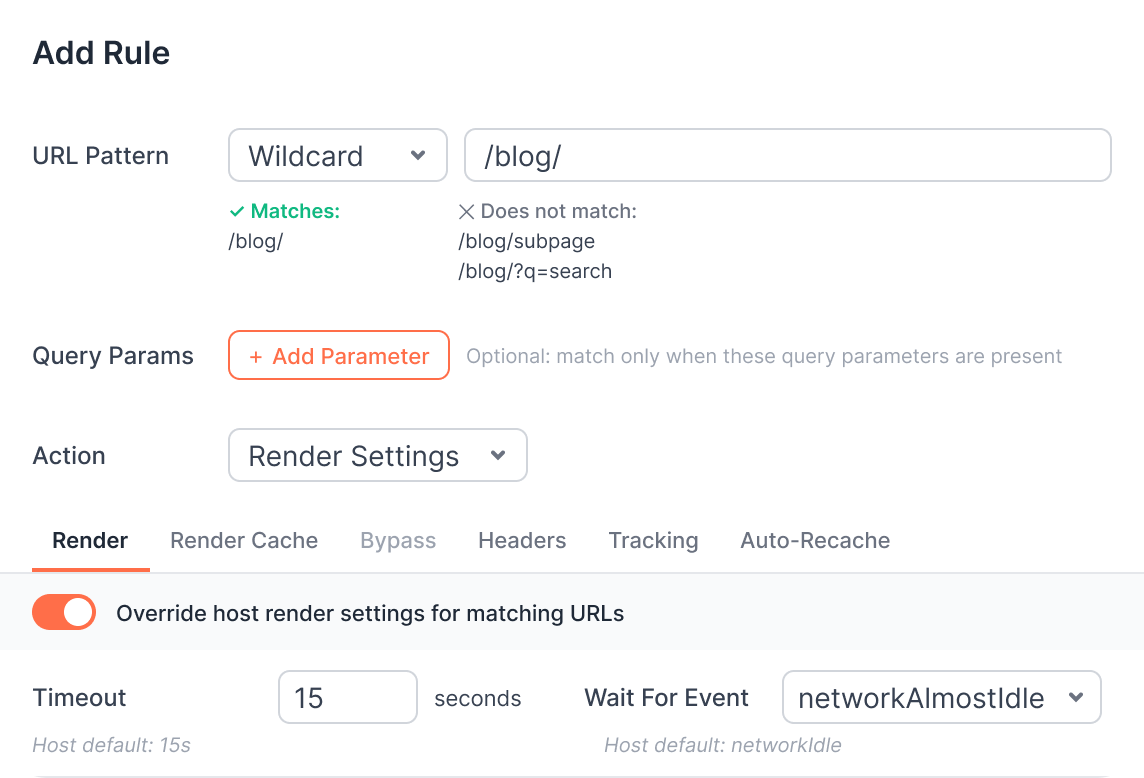Click the Host default: 15s hint
The image size is (1144, 778).
tap(112, 745)
